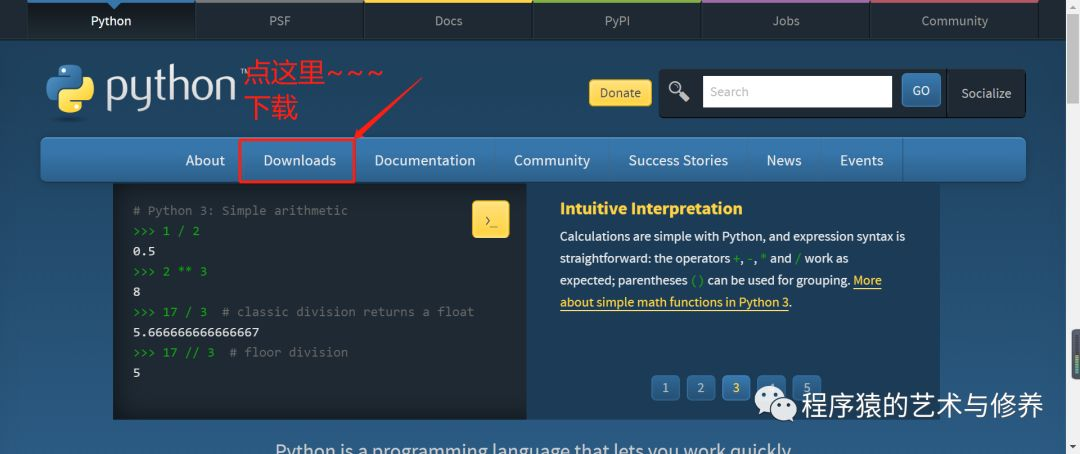Open the Jobs top tab
Screen dimensions: 1080x454
pos(786,21)
